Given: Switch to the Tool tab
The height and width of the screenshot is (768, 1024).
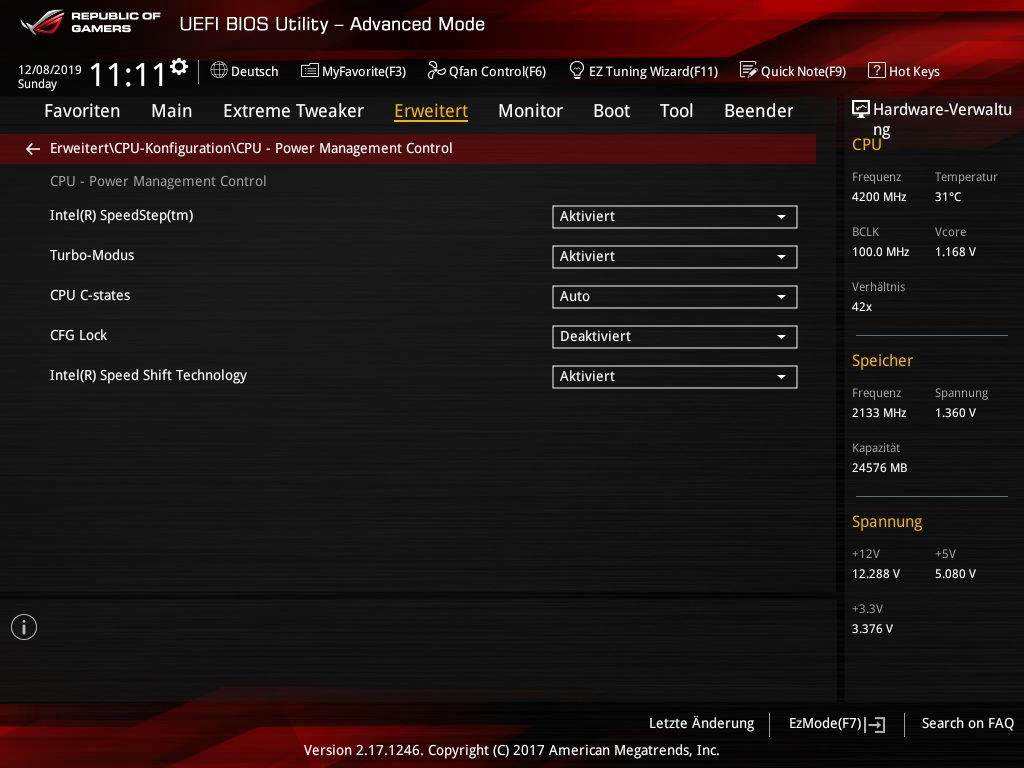Looking at the screenshot, I should coord(676,111).
